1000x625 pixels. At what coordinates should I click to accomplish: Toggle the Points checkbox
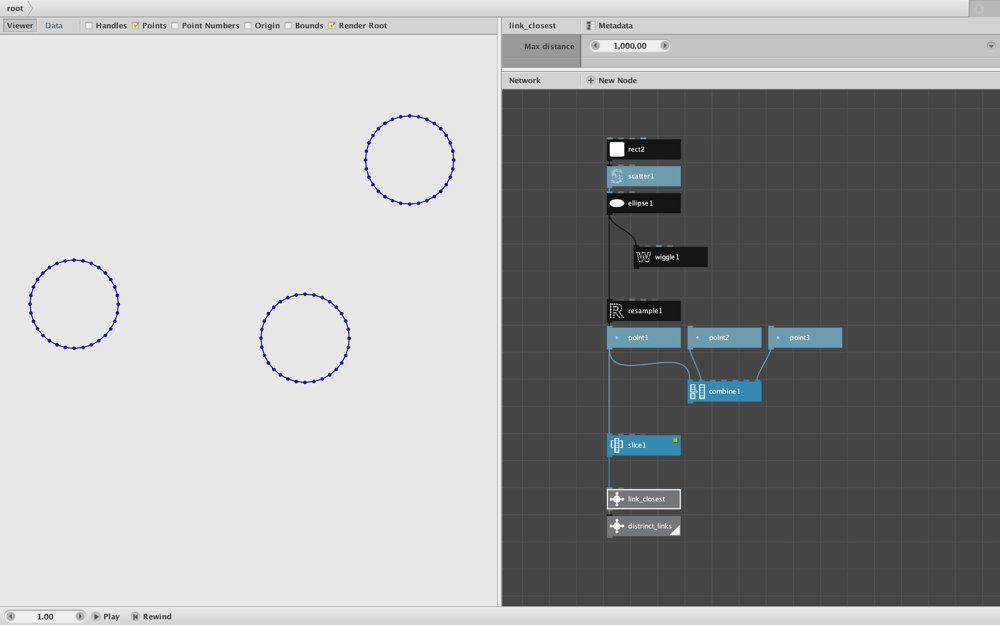[x=135, y=26]
